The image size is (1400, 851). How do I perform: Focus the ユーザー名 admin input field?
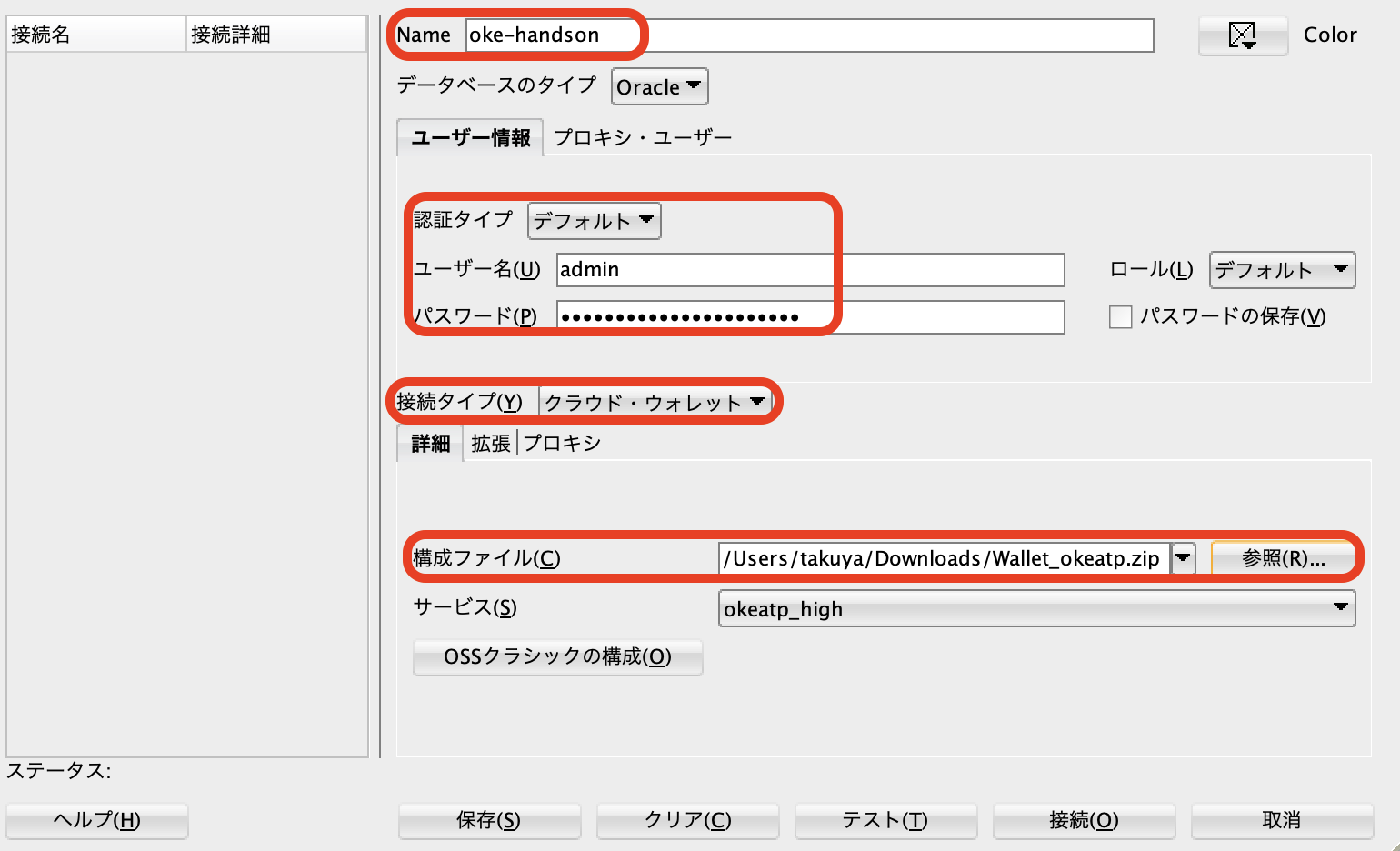809,270
